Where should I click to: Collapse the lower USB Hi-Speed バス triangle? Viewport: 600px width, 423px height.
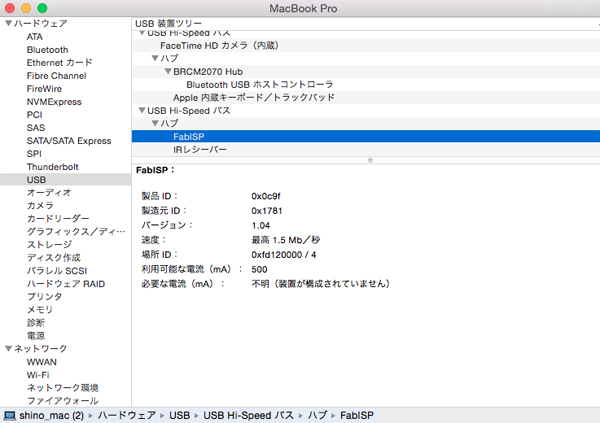click(142, 110)
